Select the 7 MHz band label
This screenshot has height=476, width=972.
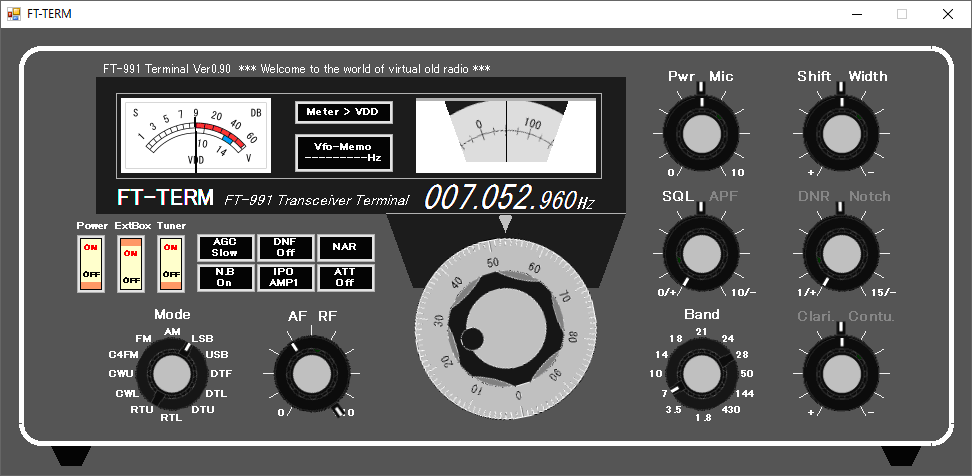(665, 393)
